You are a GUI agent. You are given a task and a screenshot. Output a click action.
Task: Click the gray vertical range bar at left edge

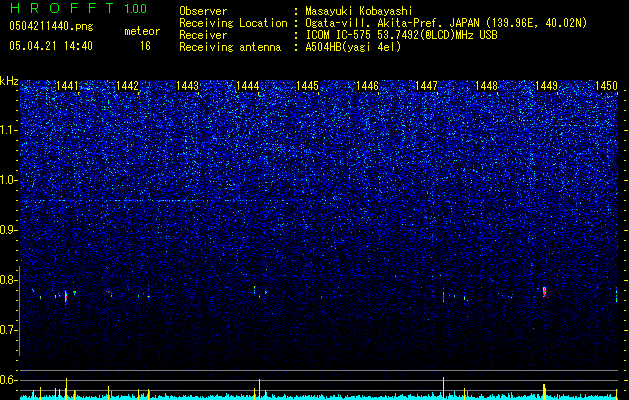coord(19,311)
